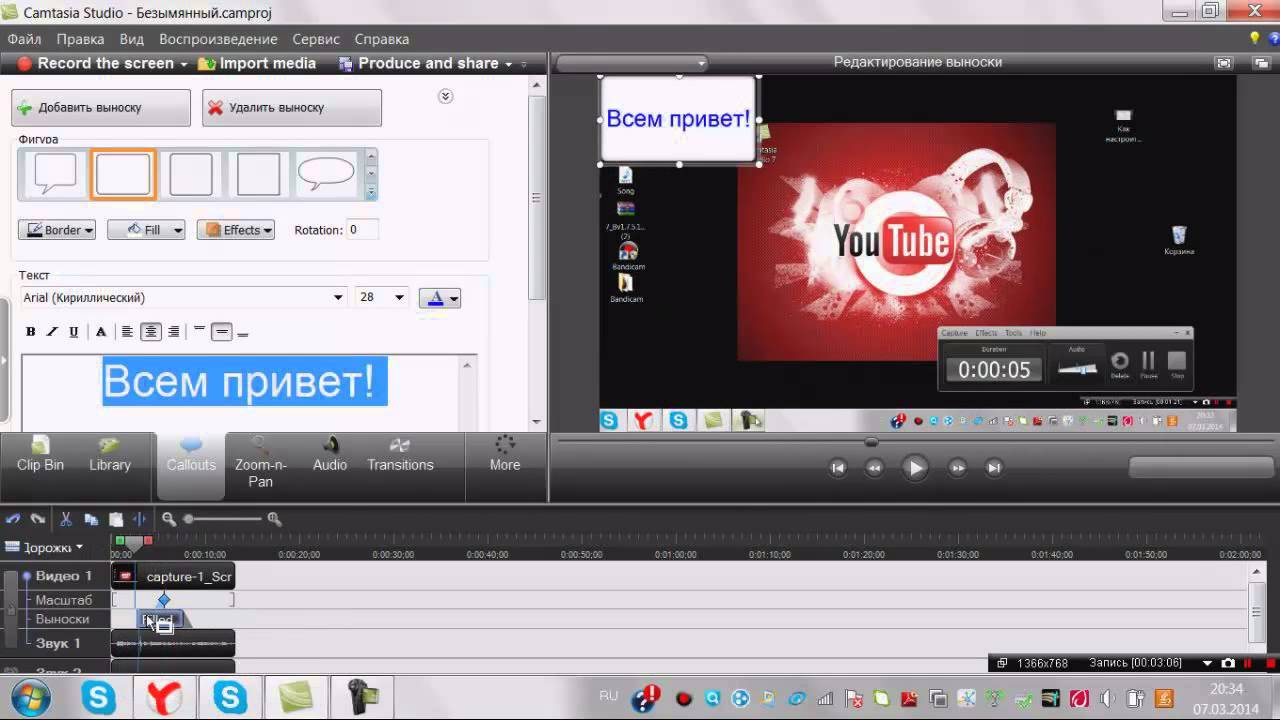The height and width of the screenshot is (720, 1280).
Task: Align text to middle vertically
Action: pos(222,332)
